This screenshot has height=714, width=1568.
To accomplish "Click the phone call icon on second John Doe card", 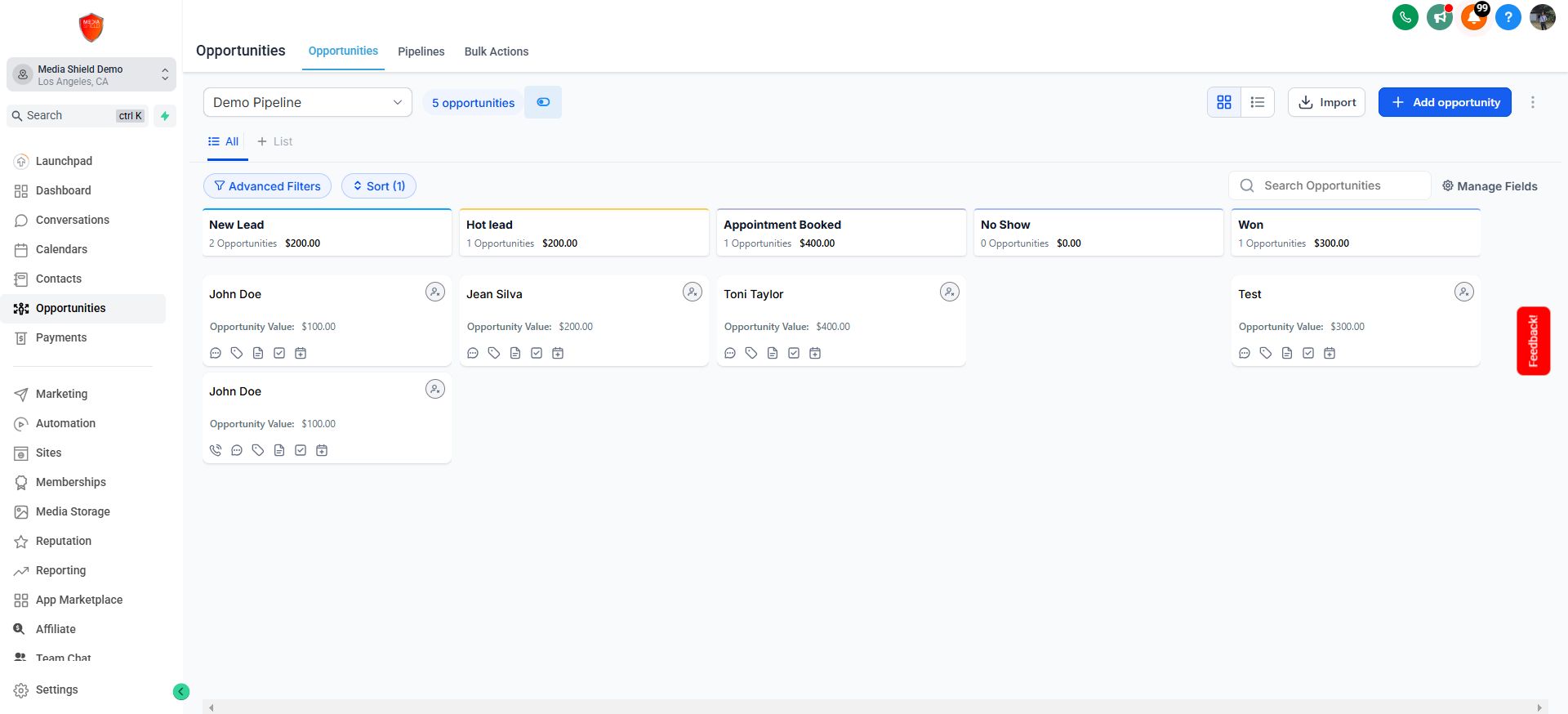I will click(x=216, y=450).
